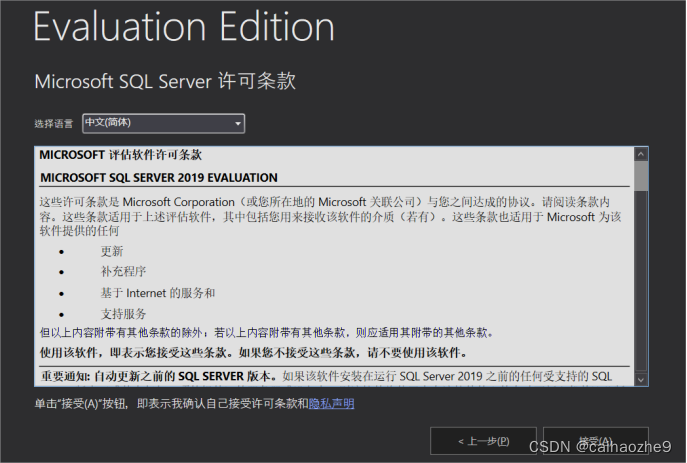
Task: Click the 补充程序 bullet item
Action: point(124,272)
